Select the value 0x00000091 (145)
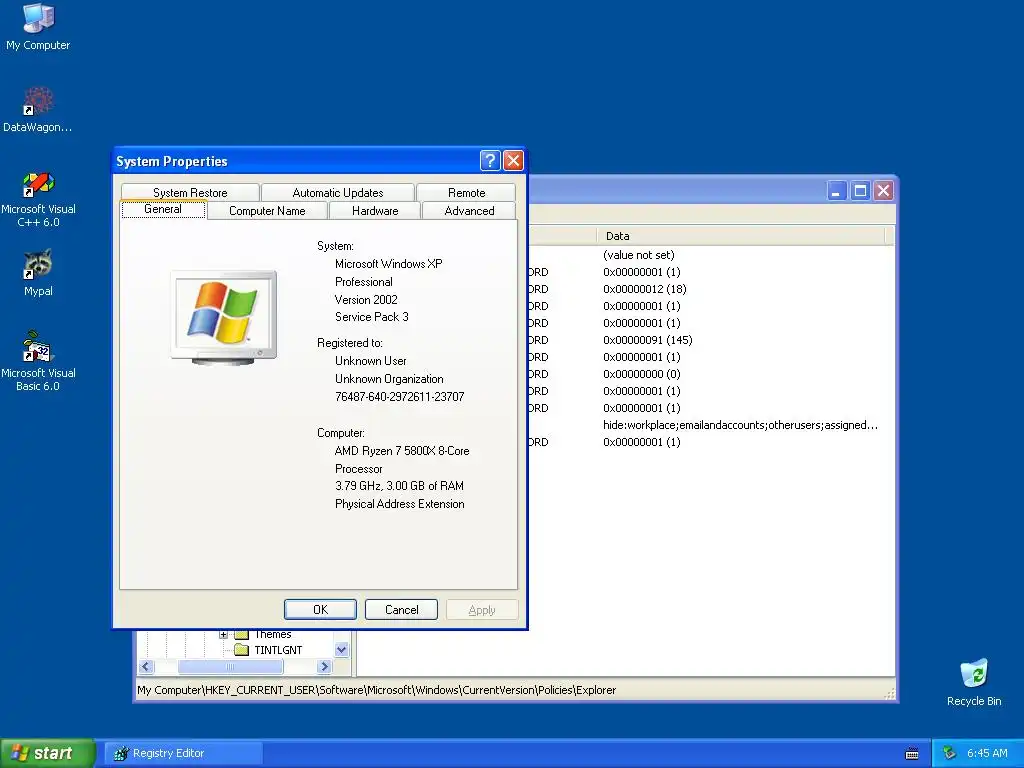Viewport: 1024px width, 768px height. 648,340
